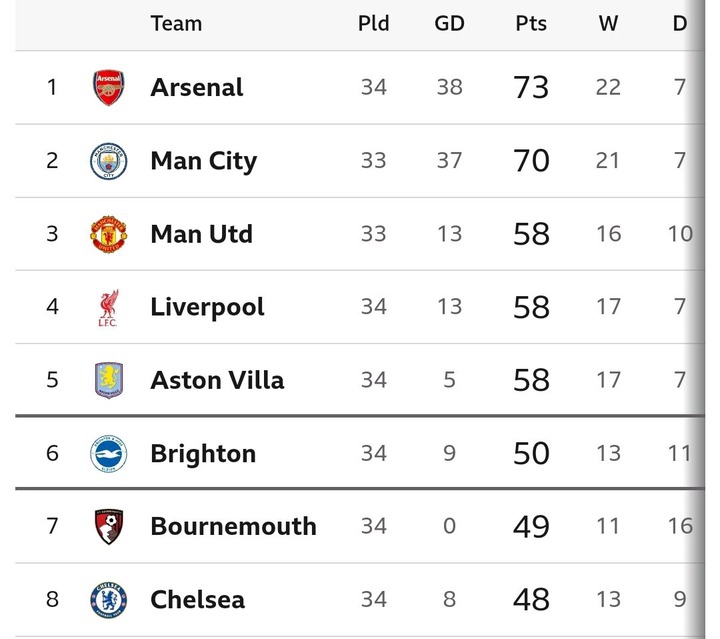Open the Chelsea team name link
Viewport: 720px width, 639px height.
[198, 599]
